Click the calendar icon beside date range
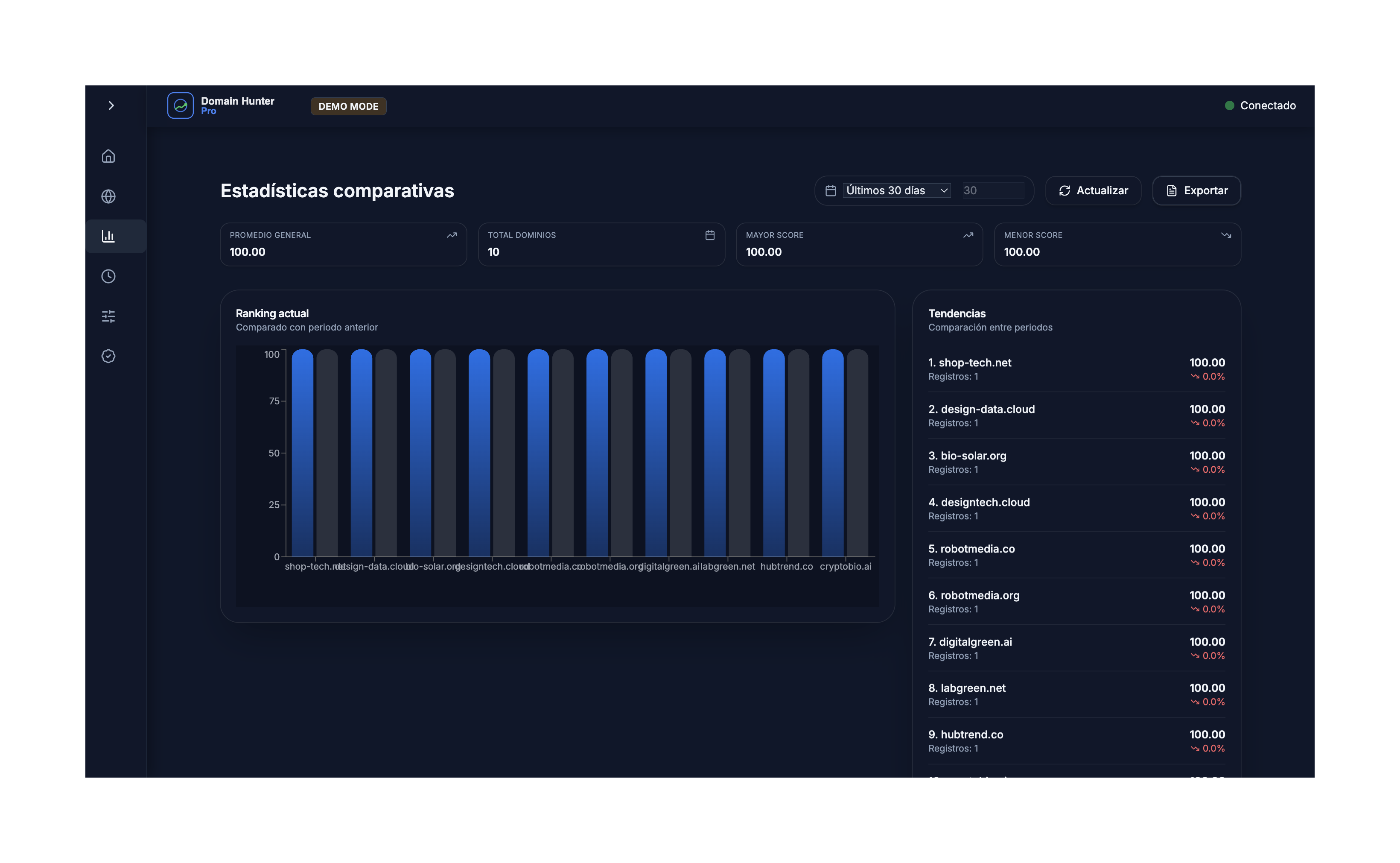1400x863 pixels. 831,190
